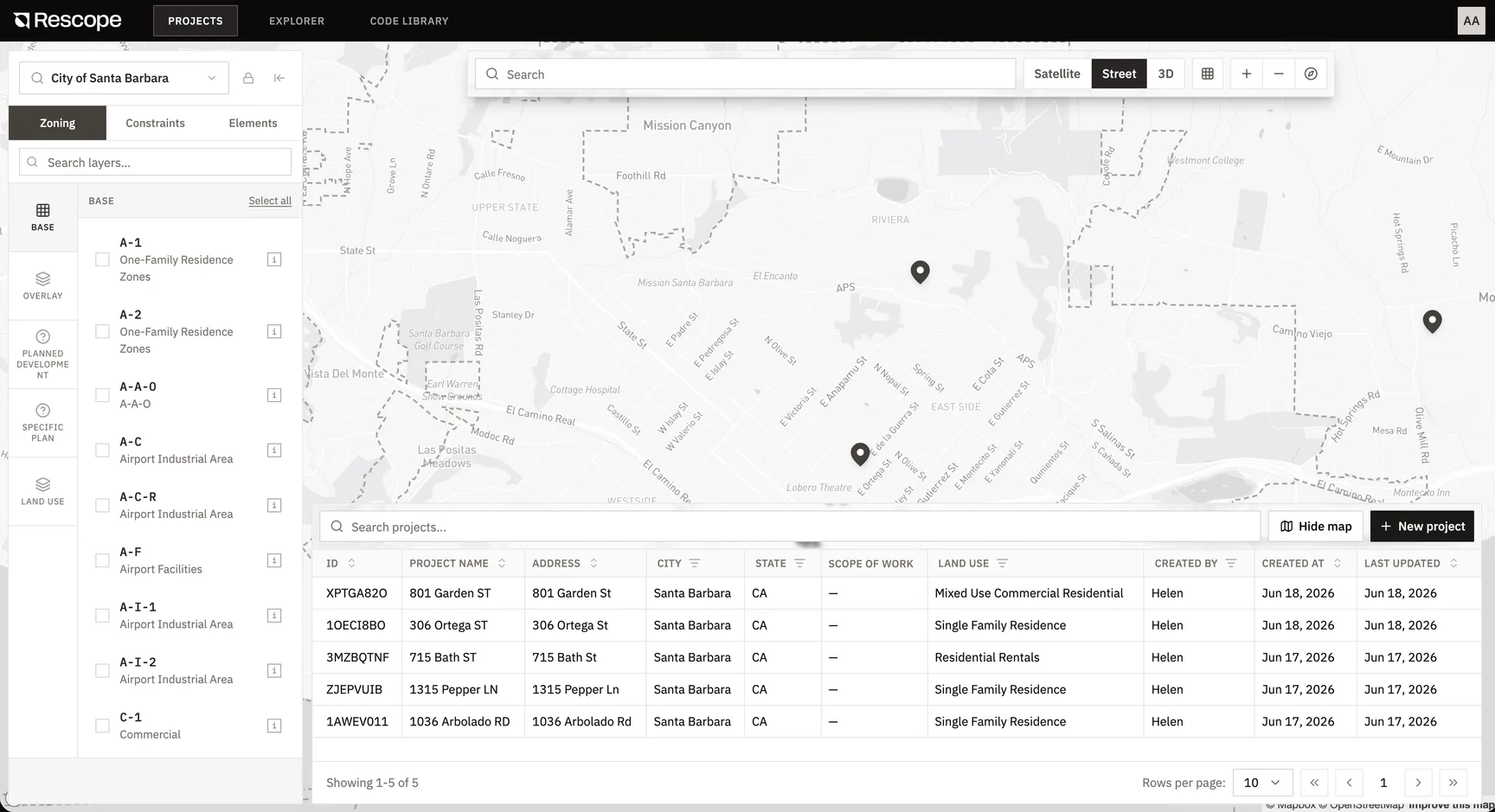Reset map compass orientation
Viewport: 1495px width, 812px height.
coord(1311,74)
